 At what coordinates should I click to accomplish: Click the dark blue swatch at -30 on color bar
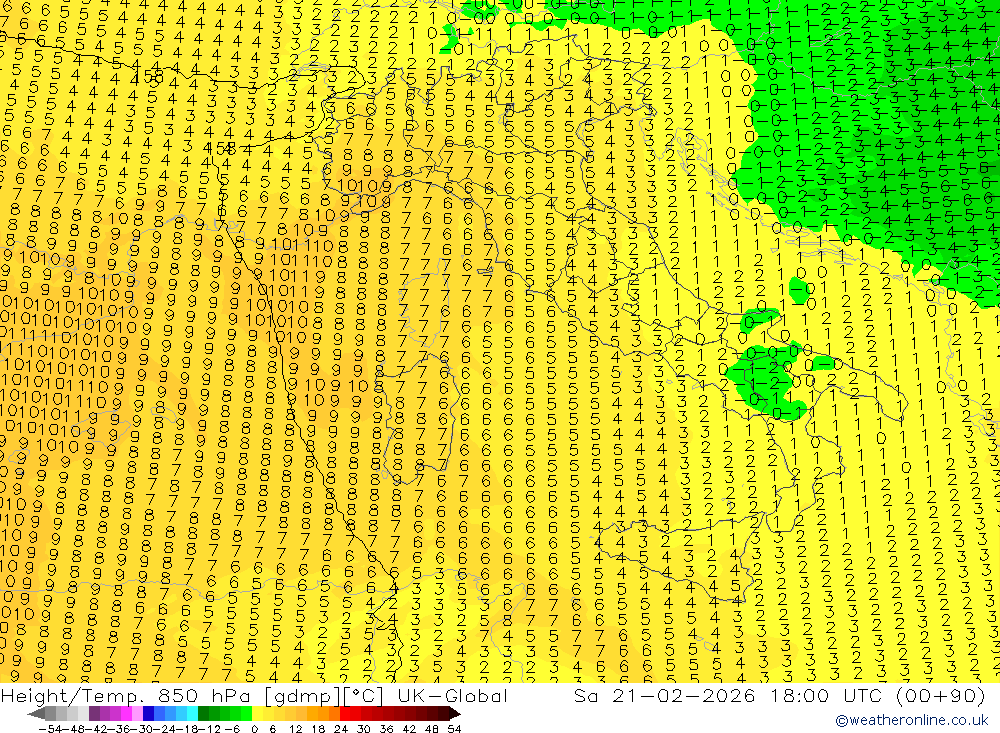148,713
